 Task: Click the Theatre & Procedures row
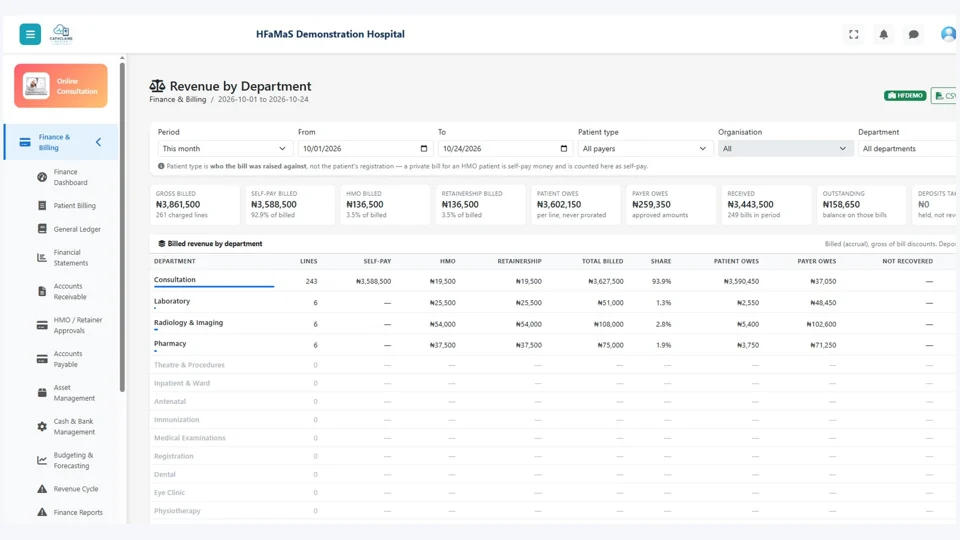[554, 365]
